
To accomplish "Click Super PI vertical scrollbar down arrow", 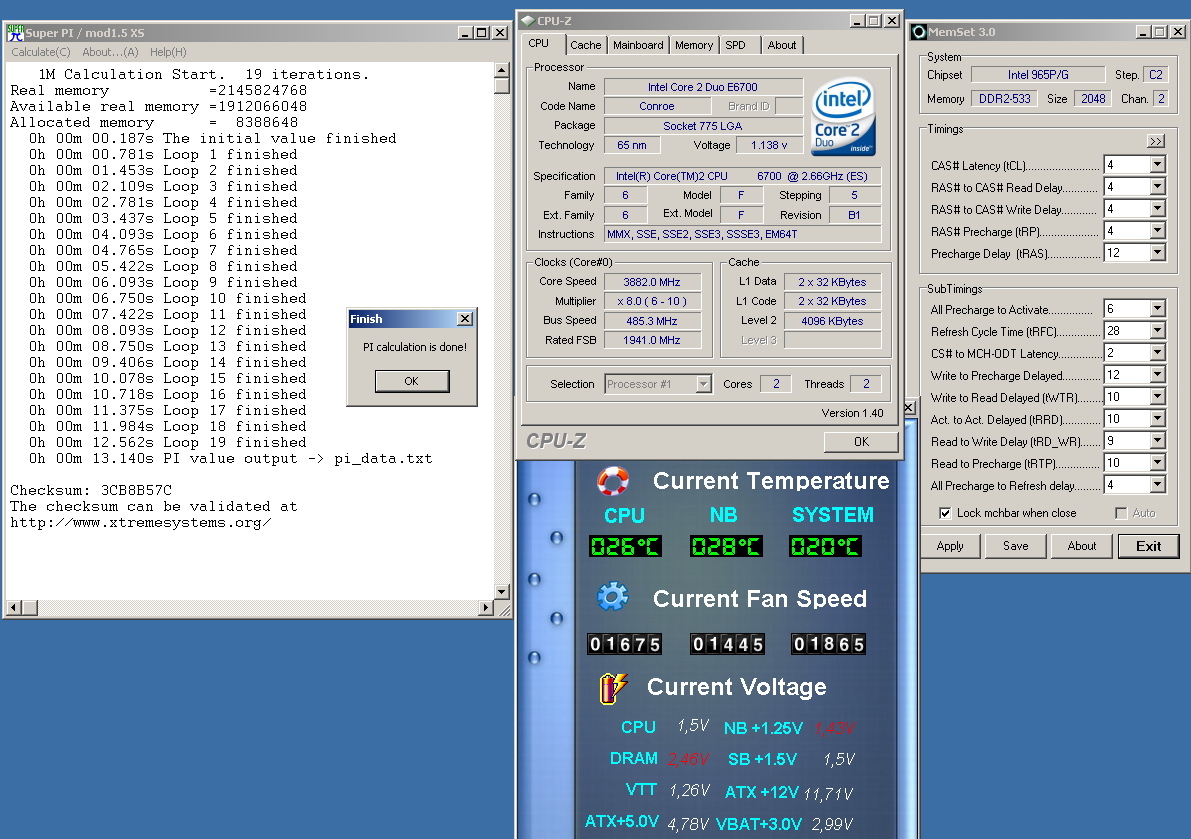I will coord(501,591).
